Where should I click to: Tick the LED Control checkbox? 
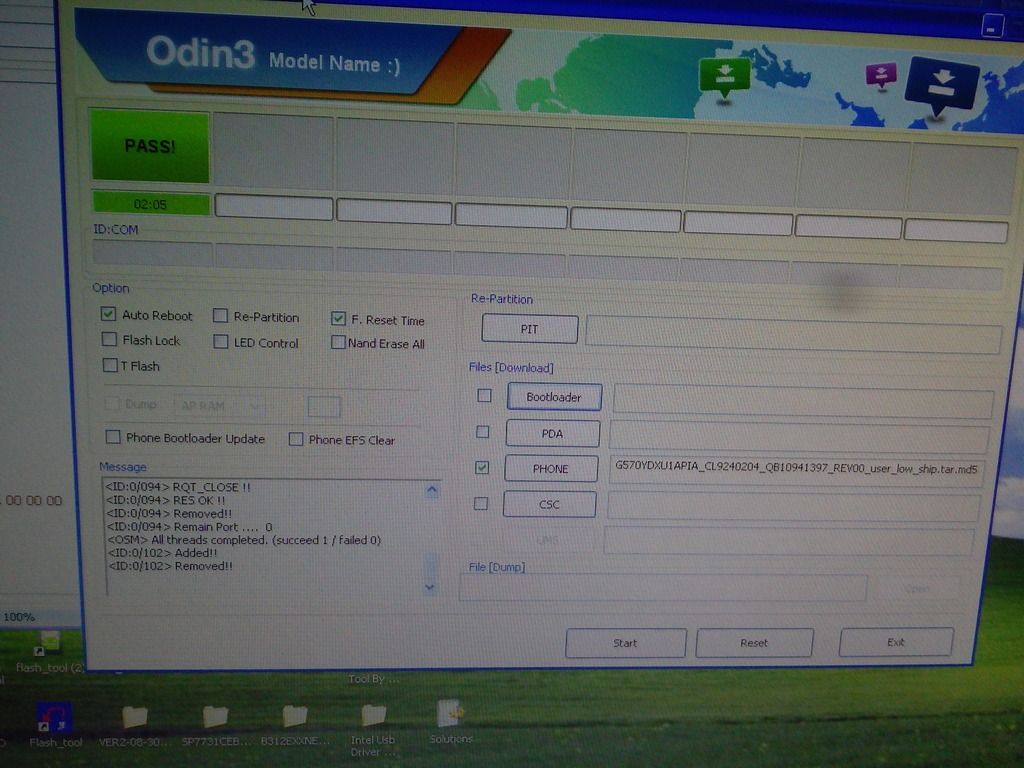pyautogui.click(x=221, y=342)
